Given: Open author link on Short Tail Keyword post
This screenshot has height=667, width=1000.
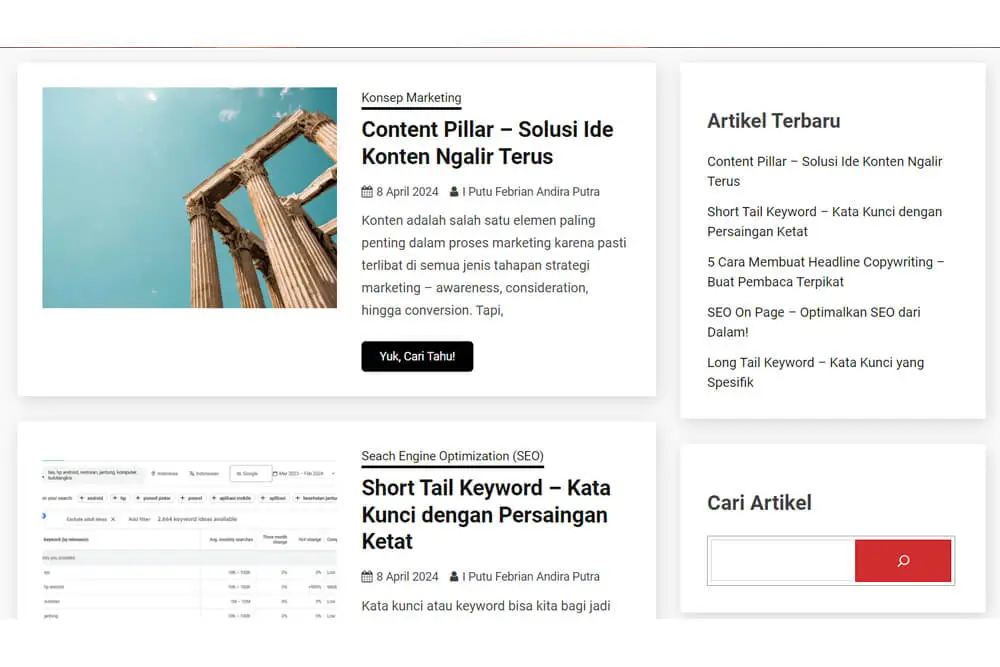Looking at the screenshot, I should click(531, 576).
